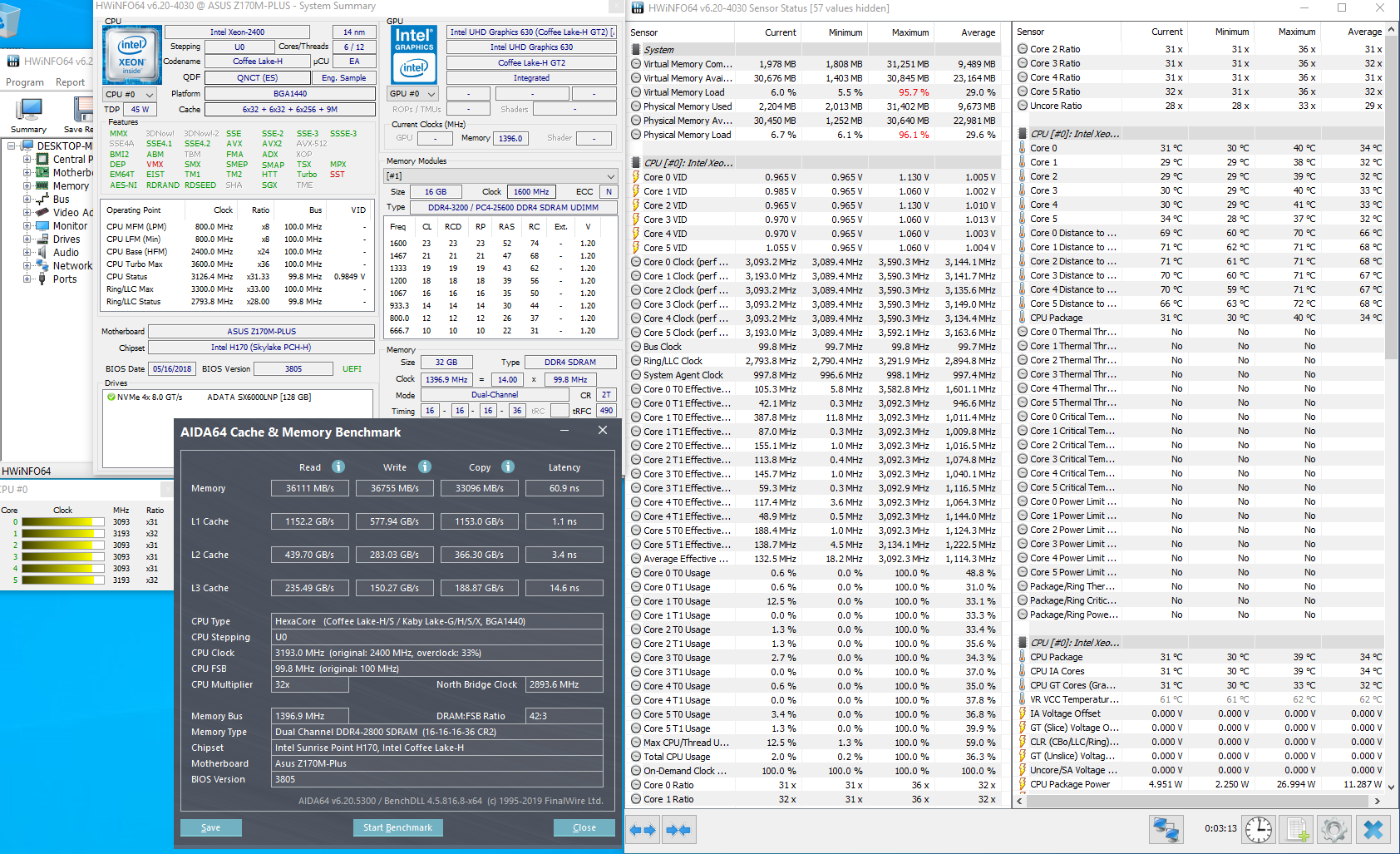Select the Virtual Memory Load sensor row

click(x=813, y=92)
